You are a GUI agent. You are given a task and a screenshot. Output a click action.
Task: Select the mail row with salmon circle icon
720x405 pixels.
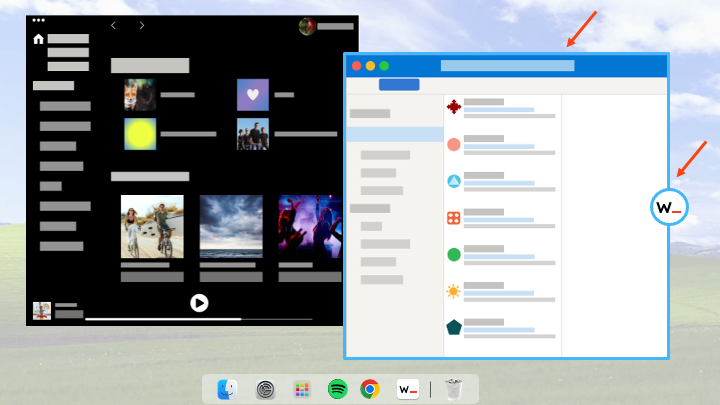click(x=502, y=145)
